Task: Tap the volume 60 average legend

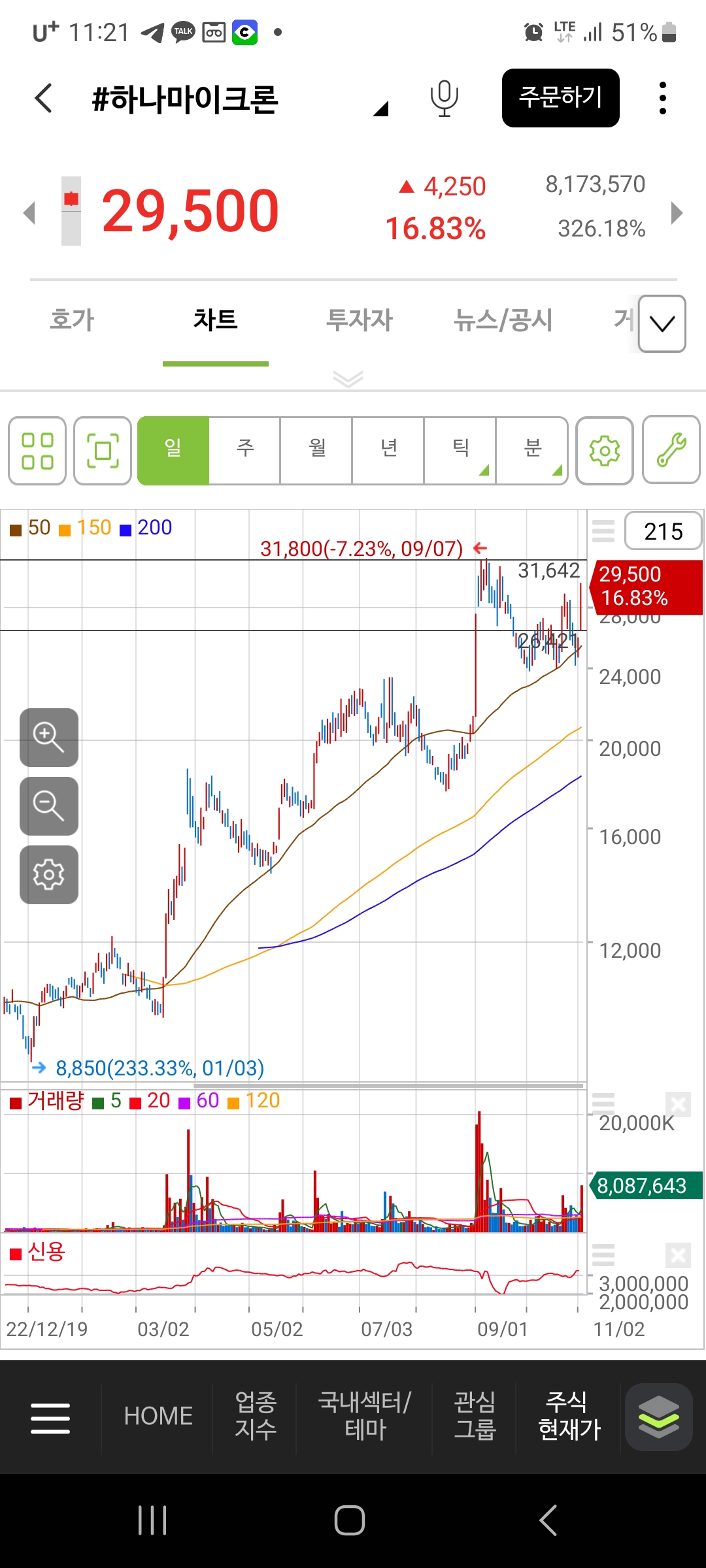Action: (199, 1101)
